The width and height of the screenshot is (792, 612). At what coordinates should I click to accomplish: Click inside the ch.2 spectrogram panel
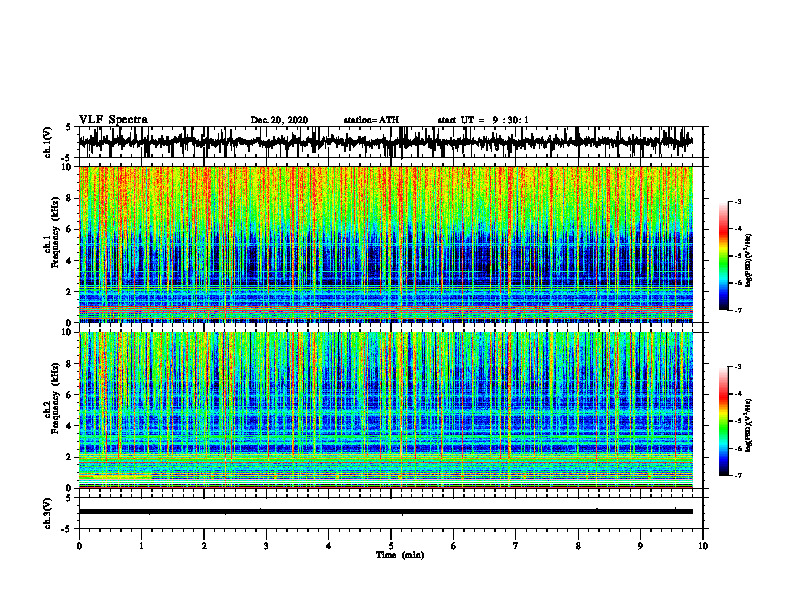pyautogui.click(x=385, y=410)
